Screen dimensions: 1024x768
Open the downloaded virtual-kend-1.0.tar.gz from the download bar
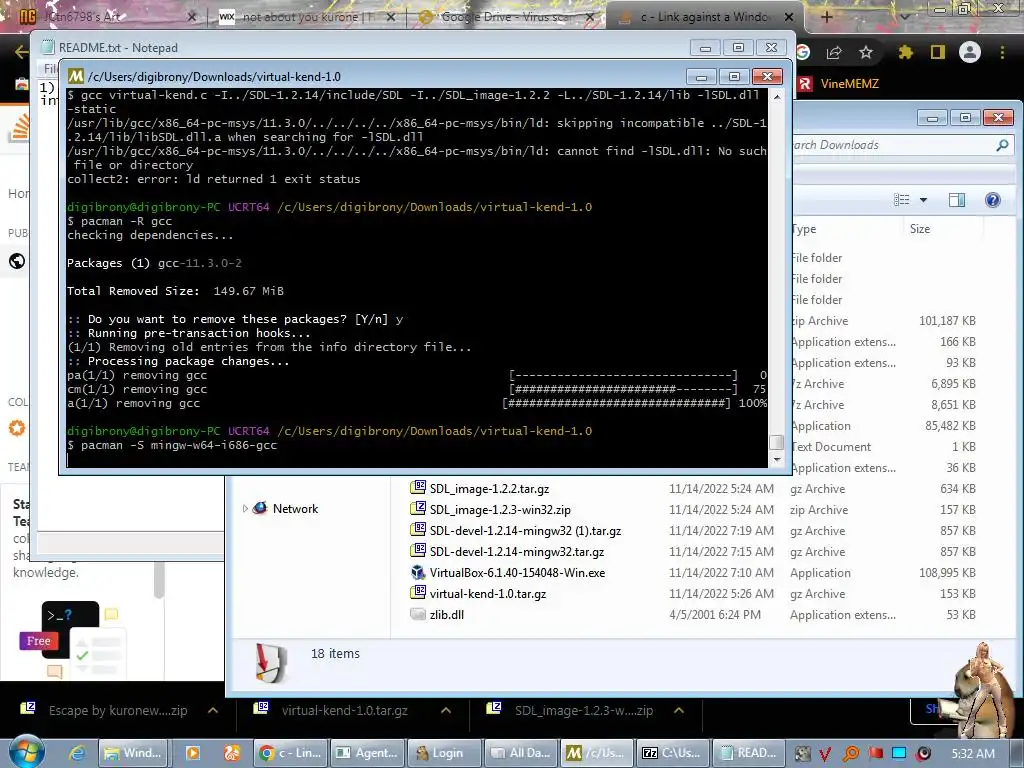coord(345,711)
